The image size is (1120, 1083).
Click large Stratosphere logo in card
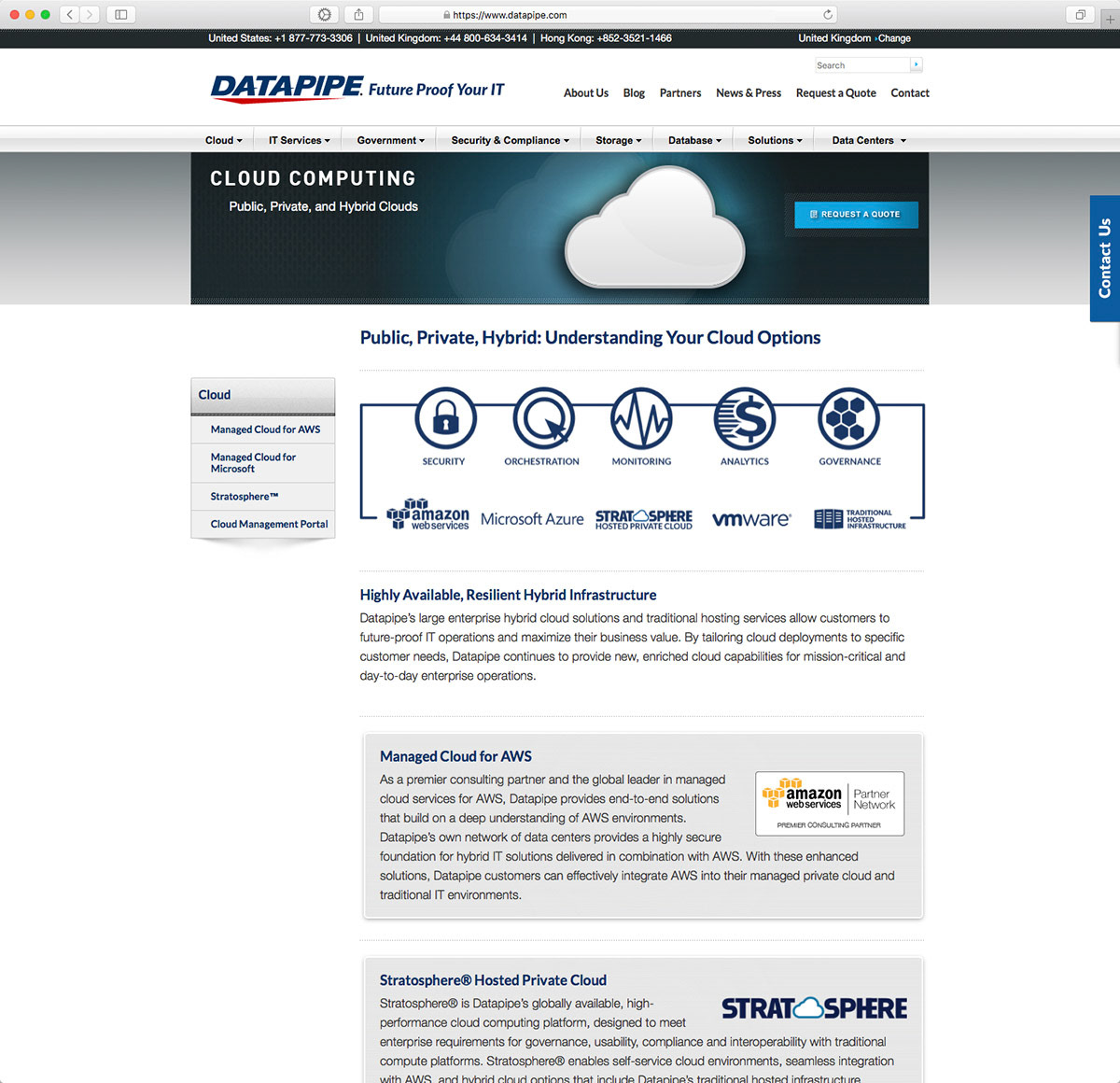tap(814, 1008)
